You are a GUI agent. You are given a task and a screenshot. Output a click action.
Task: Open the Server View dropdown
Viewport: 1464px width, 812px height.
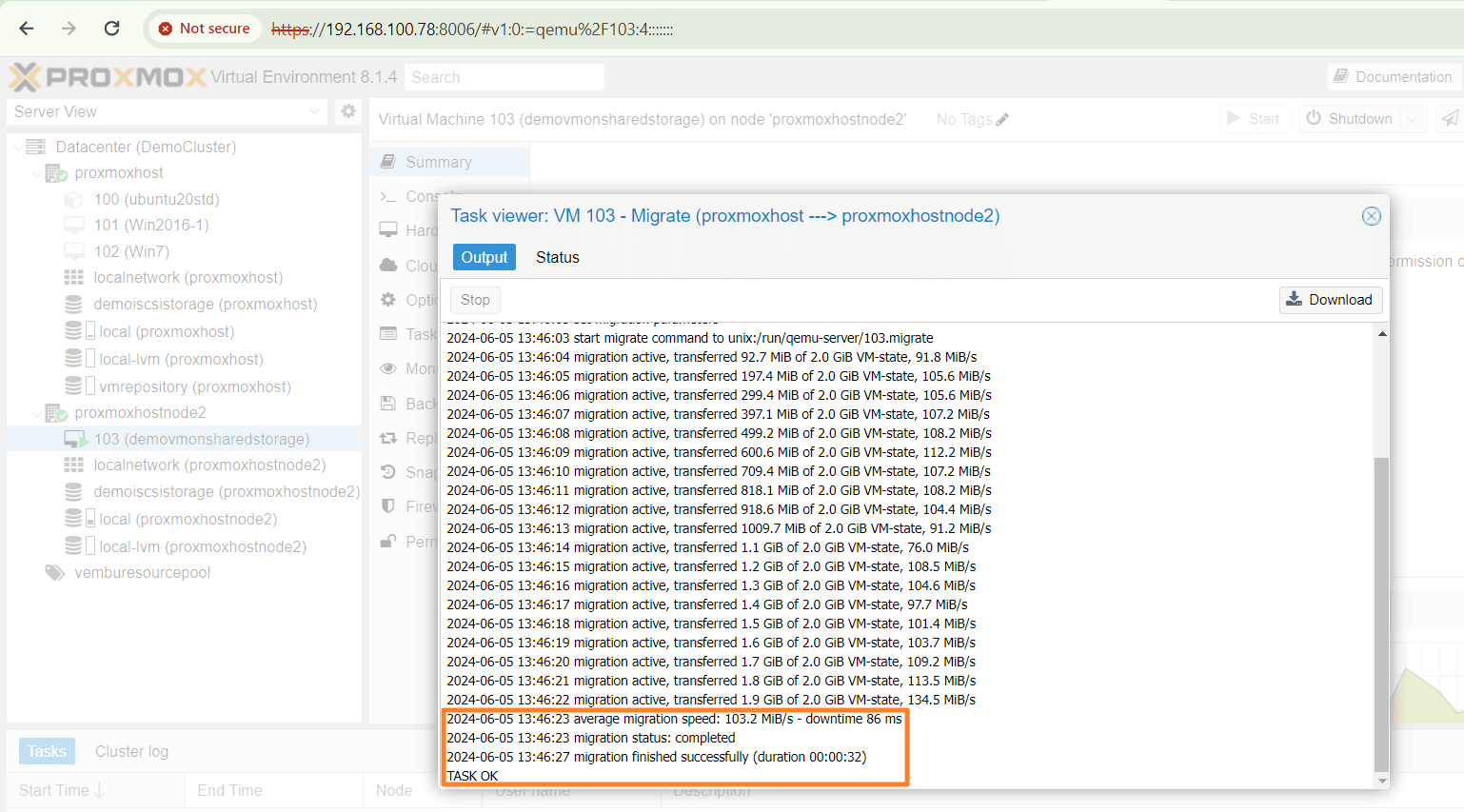pos(168,111)
